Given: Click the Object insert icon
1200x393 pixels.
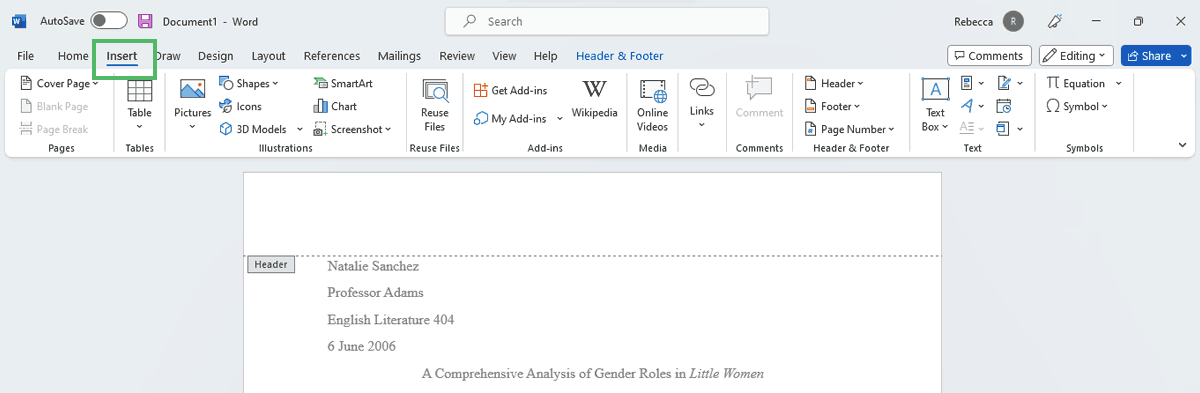Looking at the screenshot, I should pos(1004,128).
